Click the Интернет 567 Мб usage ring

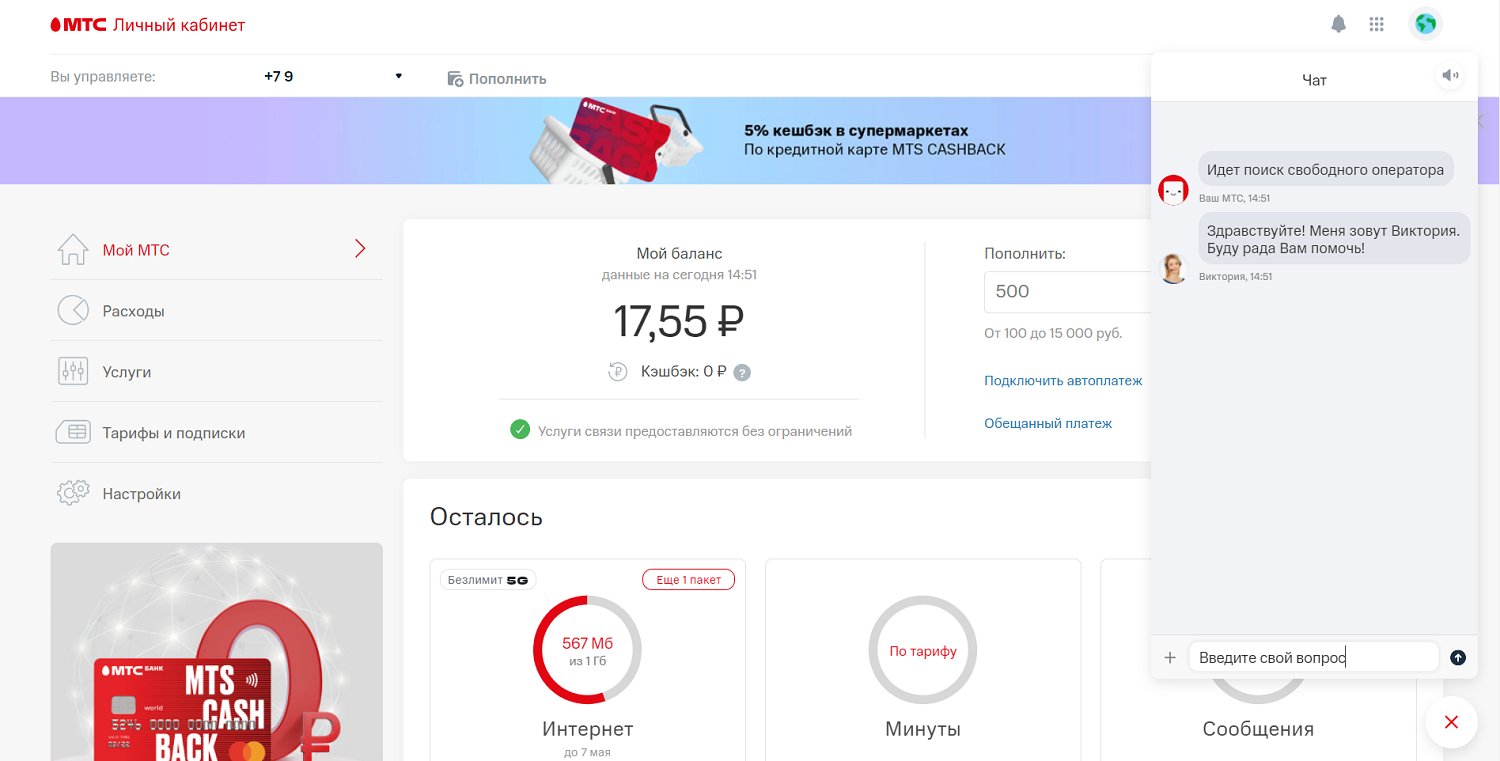coord(587,650)
